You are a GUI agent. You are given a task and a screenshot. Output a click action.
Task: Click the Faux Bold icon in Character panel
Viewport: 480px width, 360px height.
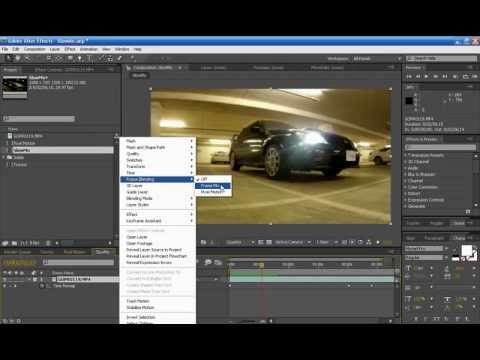(416, 319)
